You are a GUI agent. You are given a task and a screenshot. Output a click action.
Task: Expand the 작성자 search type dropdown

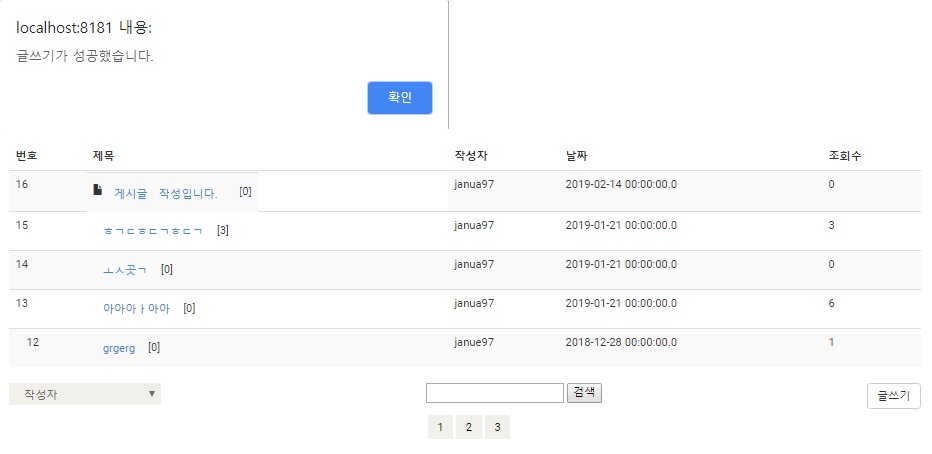click(85, 394)
